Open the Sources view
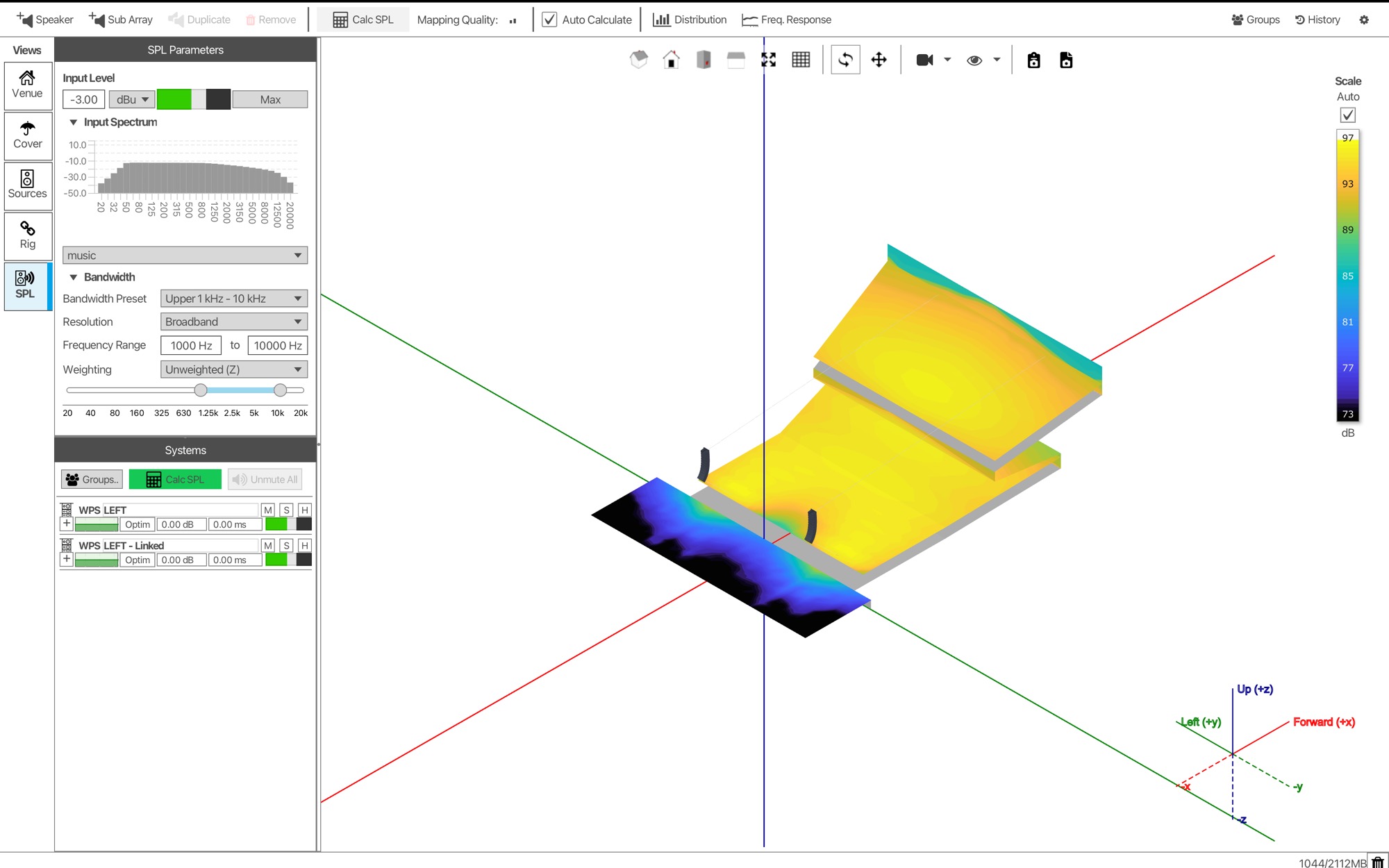Viewport: 1389px width, 868px height. pos(28,186)
